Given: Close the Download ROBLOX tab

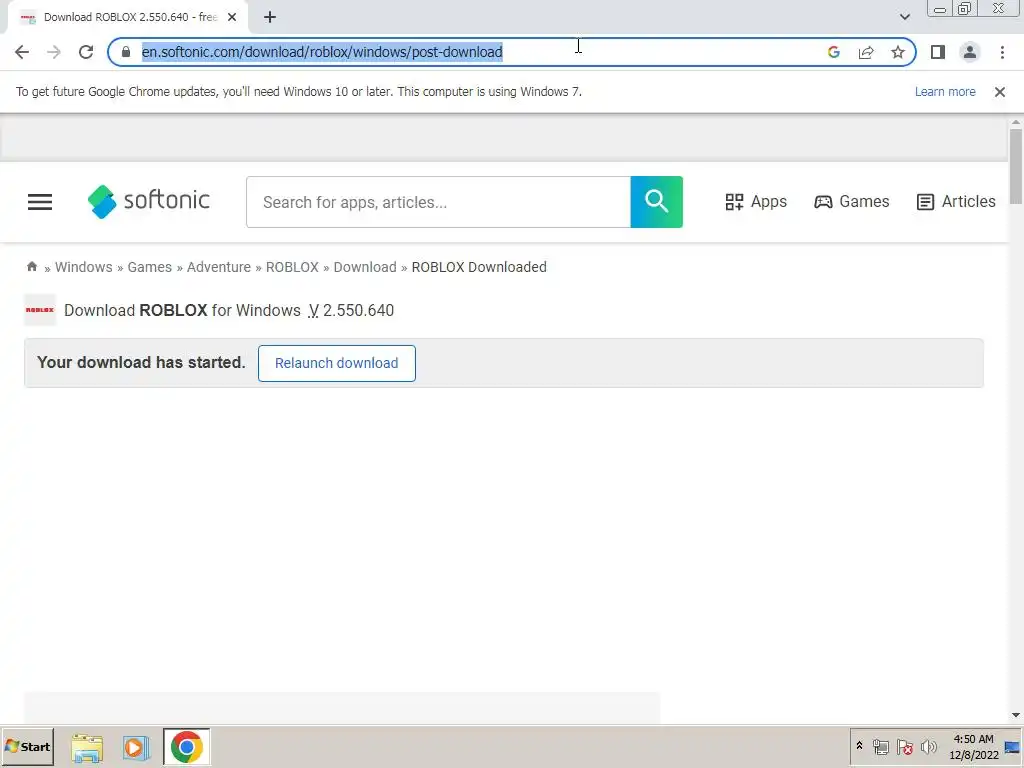Looking at the screenshot, I should pyautogui.click(x=232, y=17).
